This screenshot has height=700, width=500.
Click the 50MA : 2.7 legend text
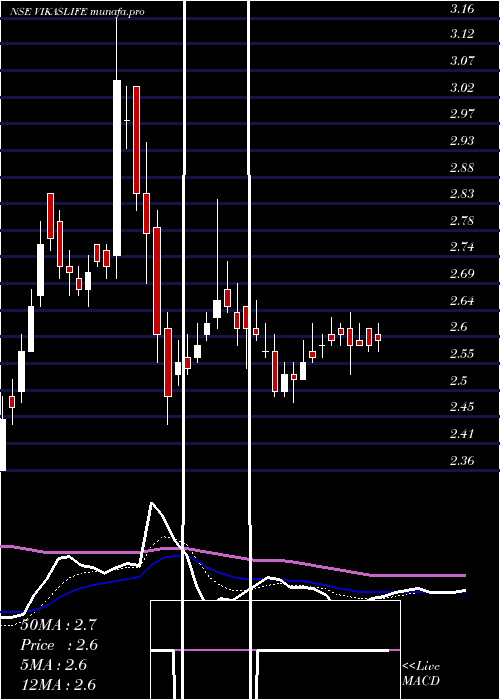[58, 625]
